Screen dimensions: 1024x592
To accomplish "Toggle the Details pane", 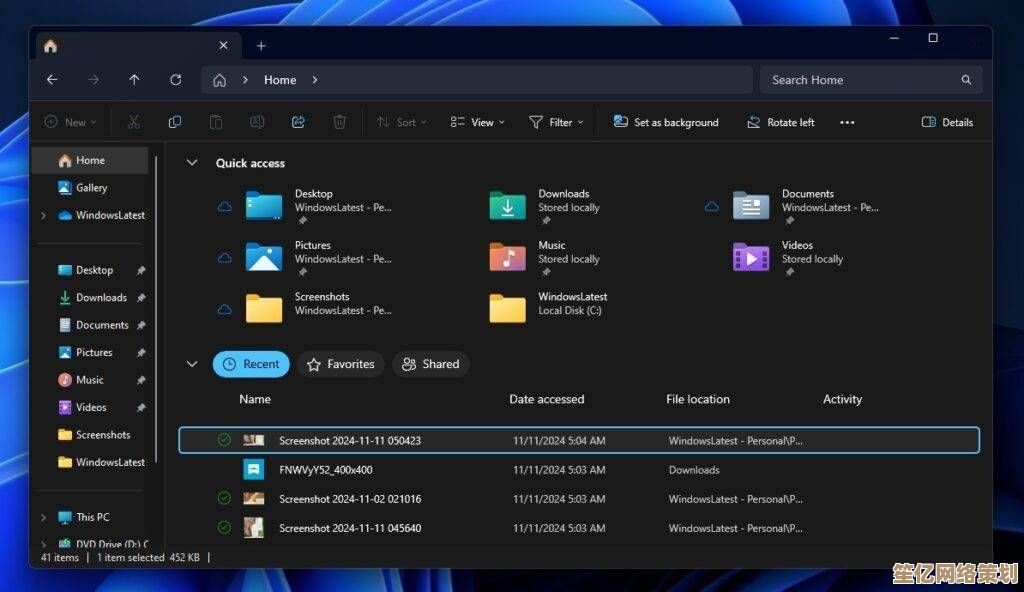I will [x=946, y=122].
